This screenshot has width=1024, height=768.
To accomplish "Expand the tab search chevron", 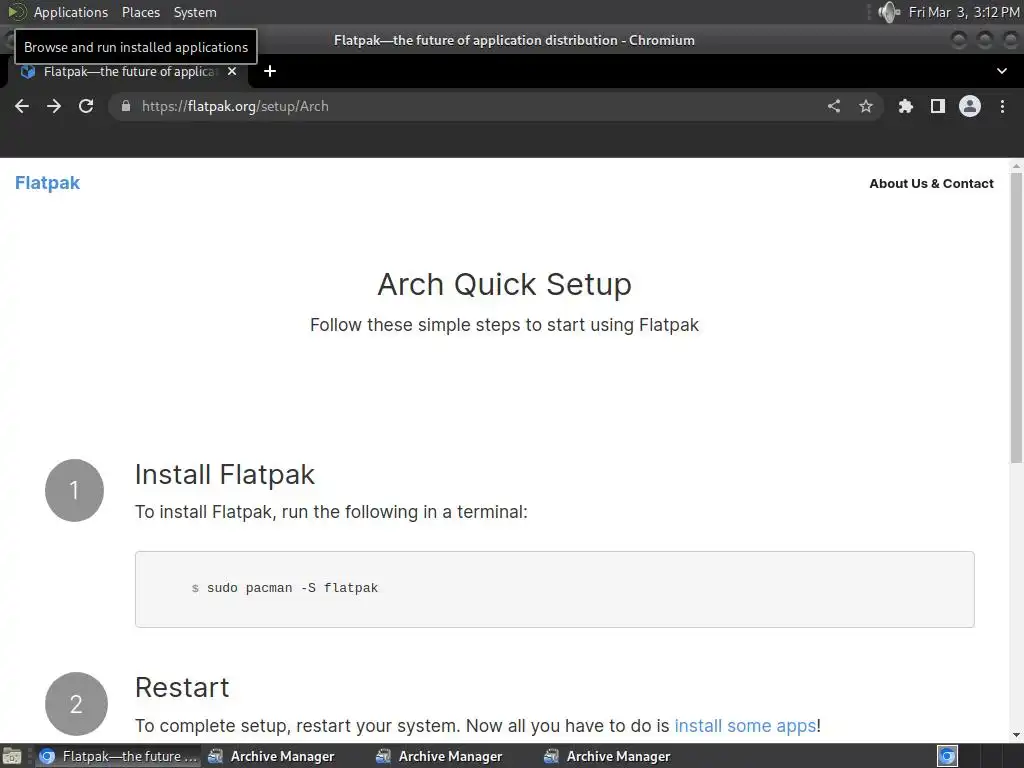I will click(x=1002, y=71).
